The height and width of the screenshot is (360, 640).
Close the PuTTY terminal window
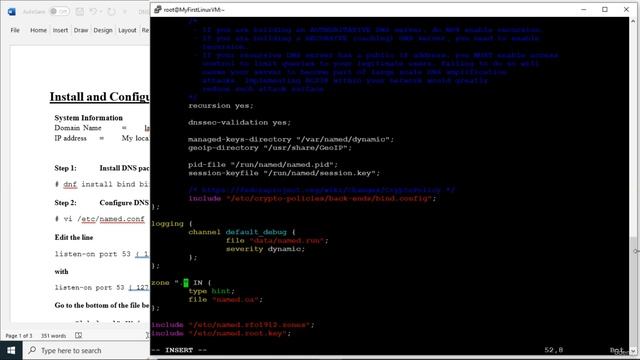[x=626, y=9]
